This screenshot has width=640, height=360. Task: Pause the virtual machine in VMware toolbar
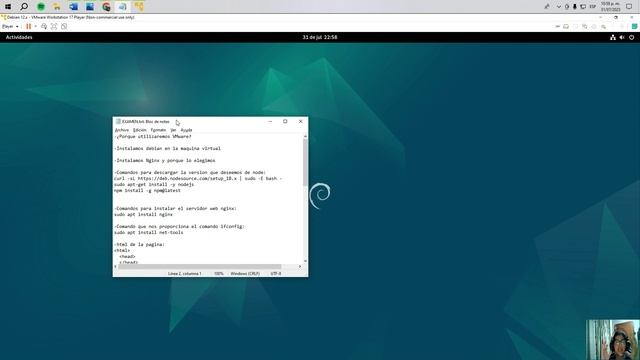(29, 27)
